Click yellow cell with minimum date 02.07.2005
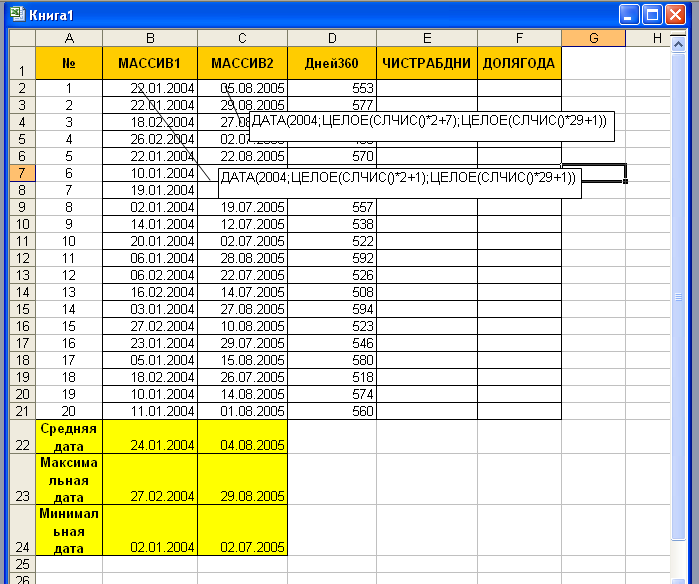The image size is (699, 584). (x=243, y=530)
